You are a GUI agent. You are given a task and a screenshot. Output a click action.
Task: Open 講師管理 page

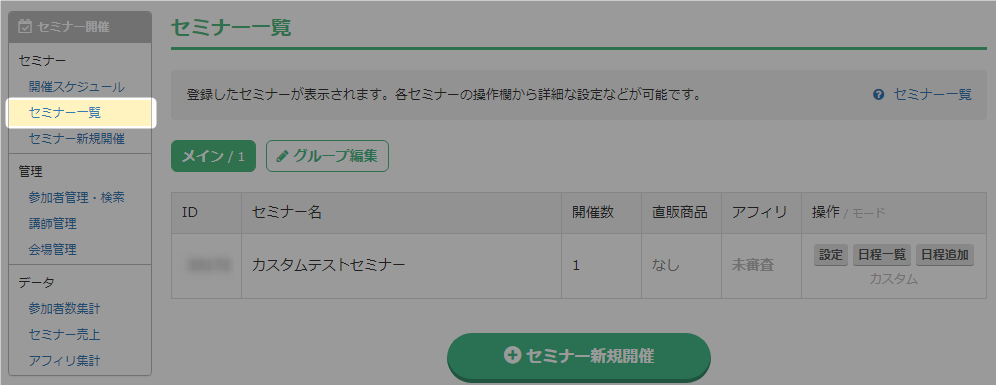pos(53,224)
